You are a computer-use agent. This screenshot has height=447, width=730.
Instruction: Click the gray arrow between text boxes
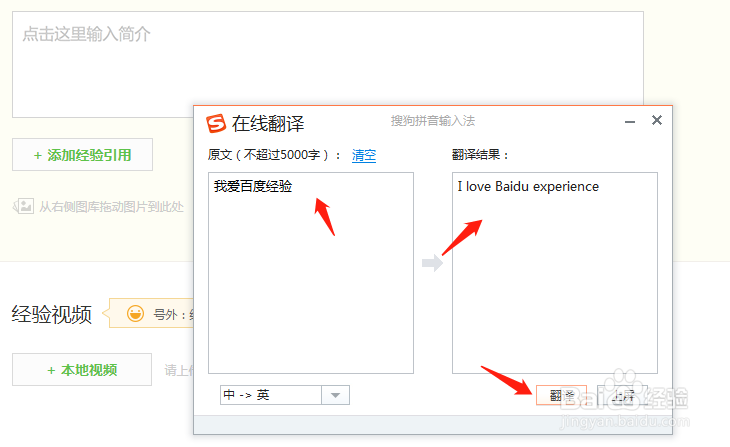click(433, 263)
